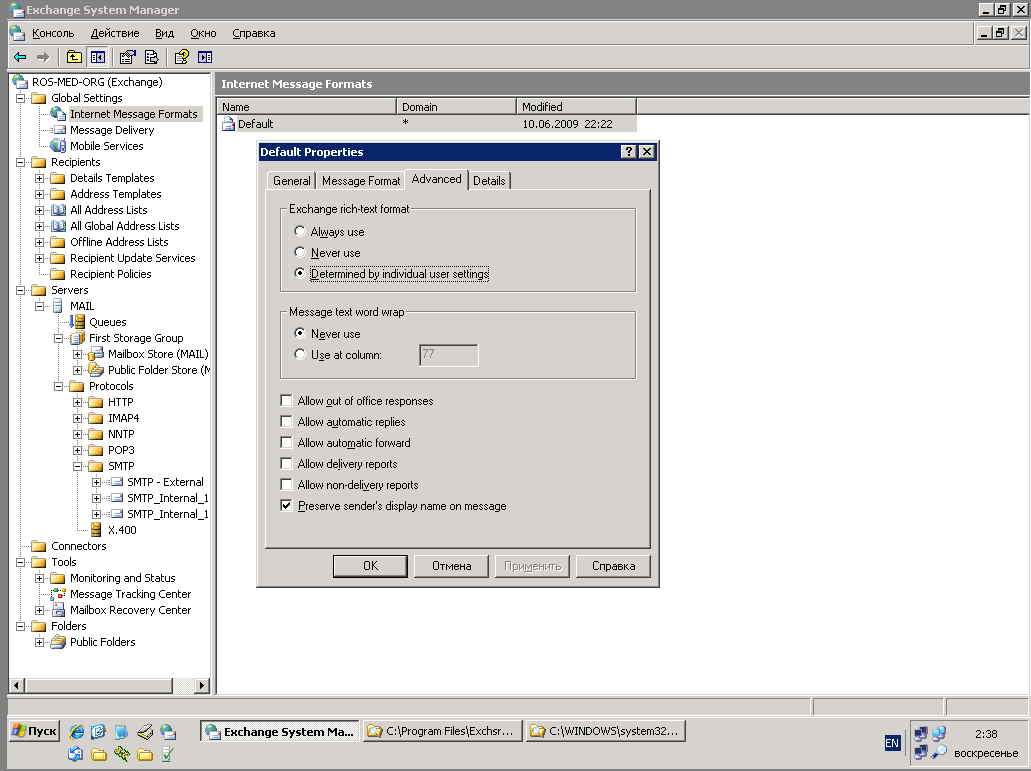Select the Queues node icon
This screenshot has height=771, width=1031.
click(78, 322)
